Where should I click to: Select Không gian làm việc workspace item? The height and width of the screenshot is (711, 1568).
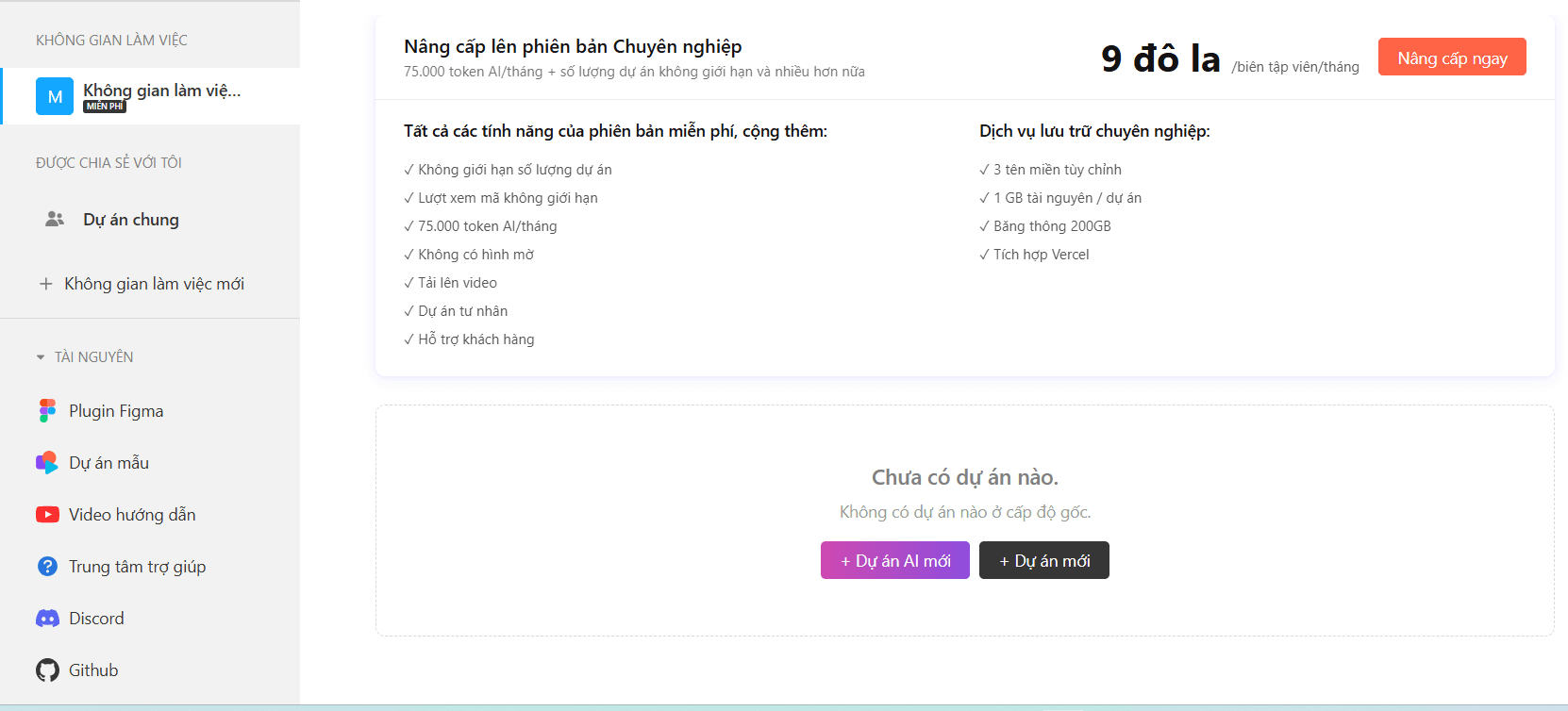[x=150, y=96]
